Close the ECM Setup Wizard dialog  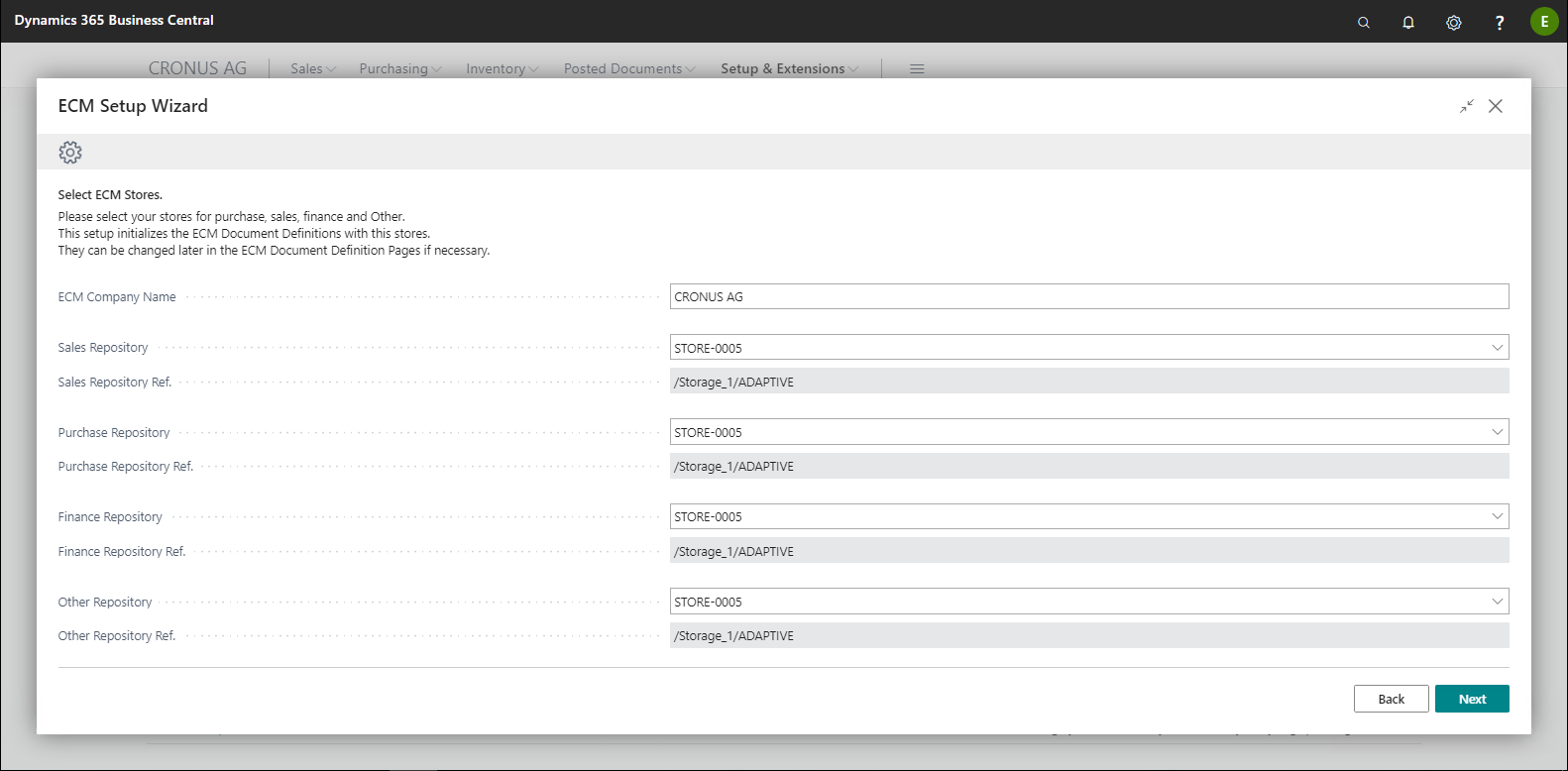tap(1496, 106)
